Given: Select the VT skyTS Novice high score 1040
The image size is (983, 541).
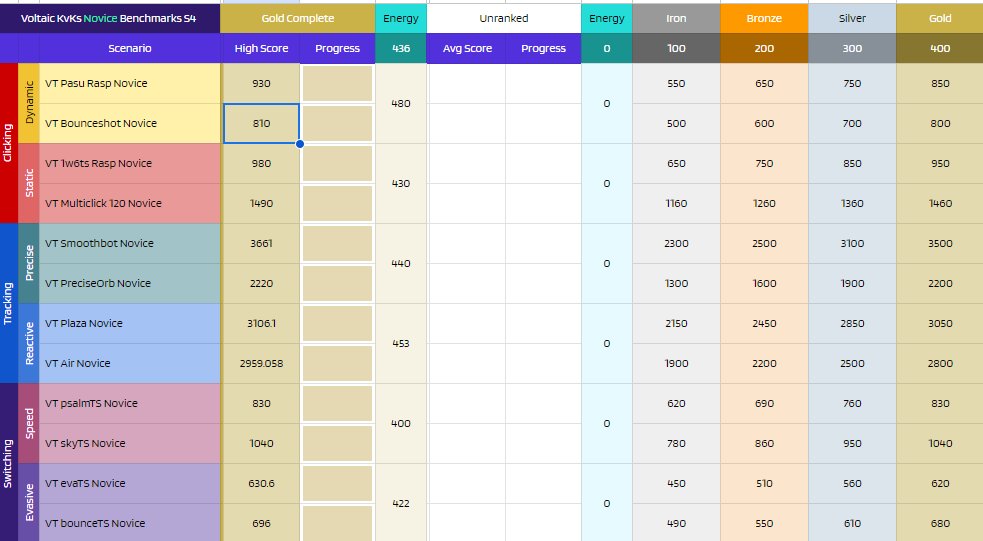Looking at the screenshot, I should pos(261,444).
